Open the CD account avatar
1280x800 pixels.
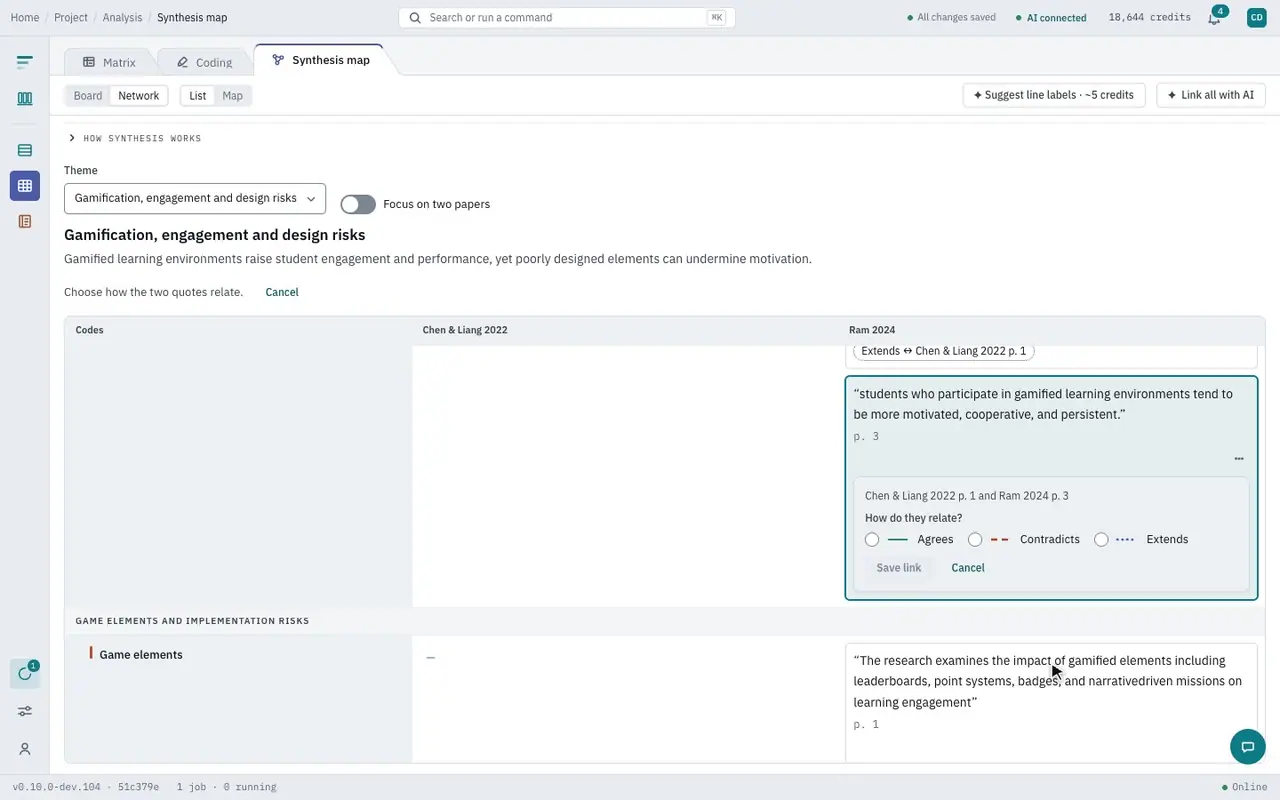pyautogui.click(x=1257, y=17)
